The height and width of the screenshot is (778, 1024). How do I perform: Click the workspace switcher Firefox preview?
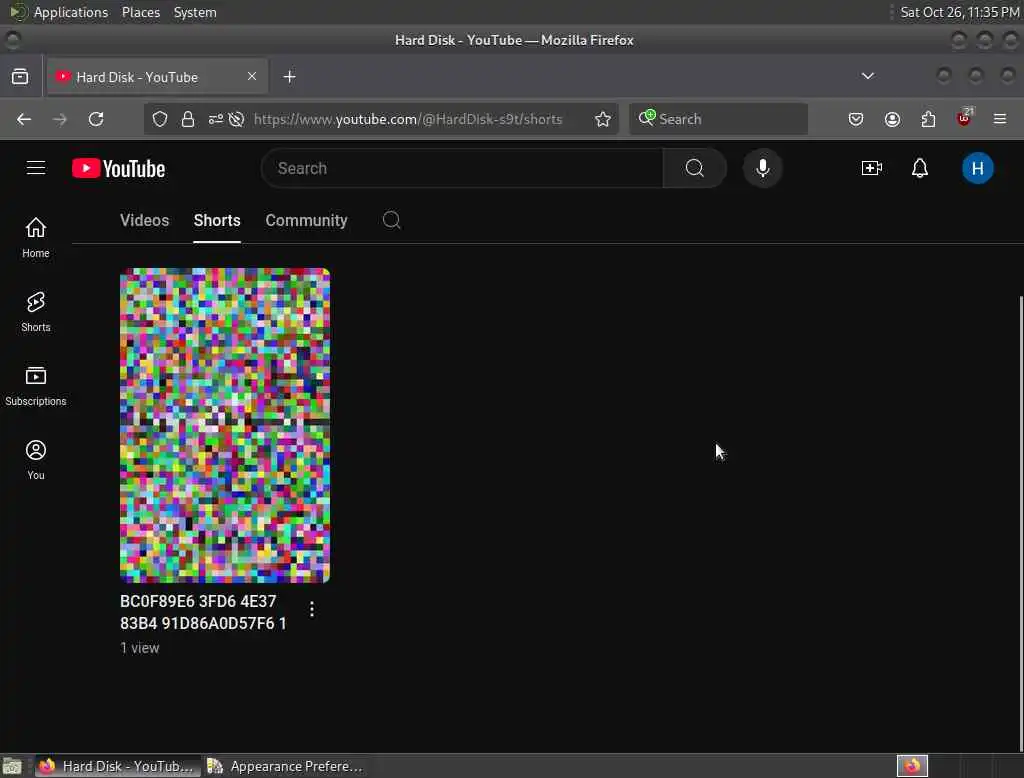point(912,766)
